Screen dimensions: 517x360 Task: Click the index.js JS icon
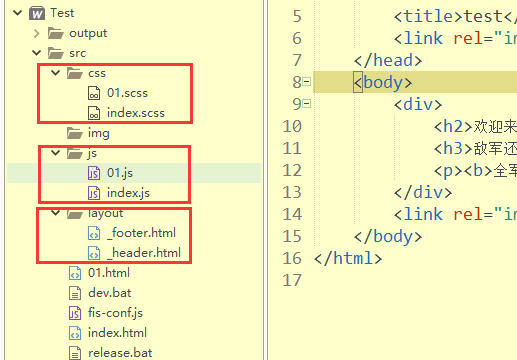(94, 193)
